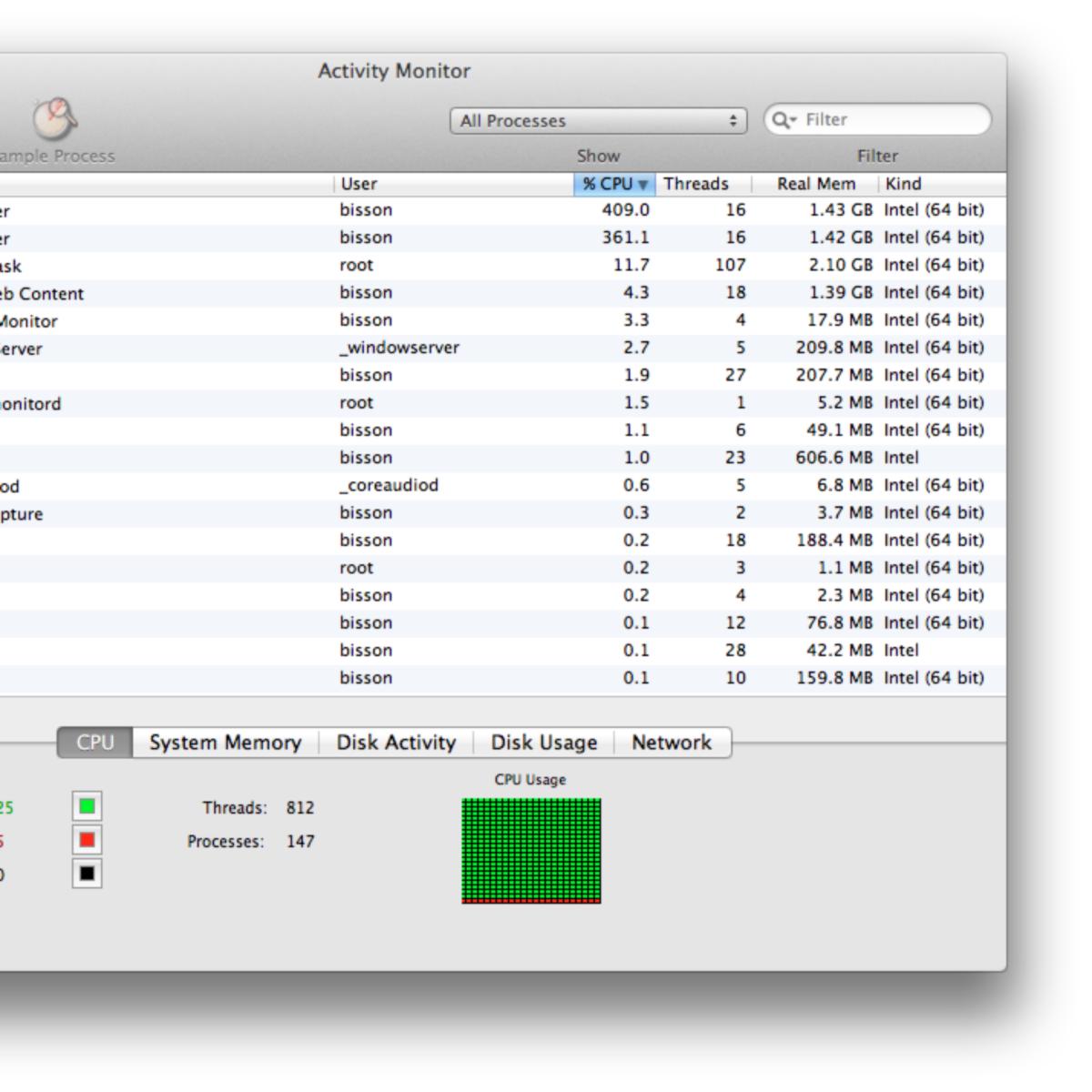Sort processes by the Real Mem column

(x=815, y=183)
